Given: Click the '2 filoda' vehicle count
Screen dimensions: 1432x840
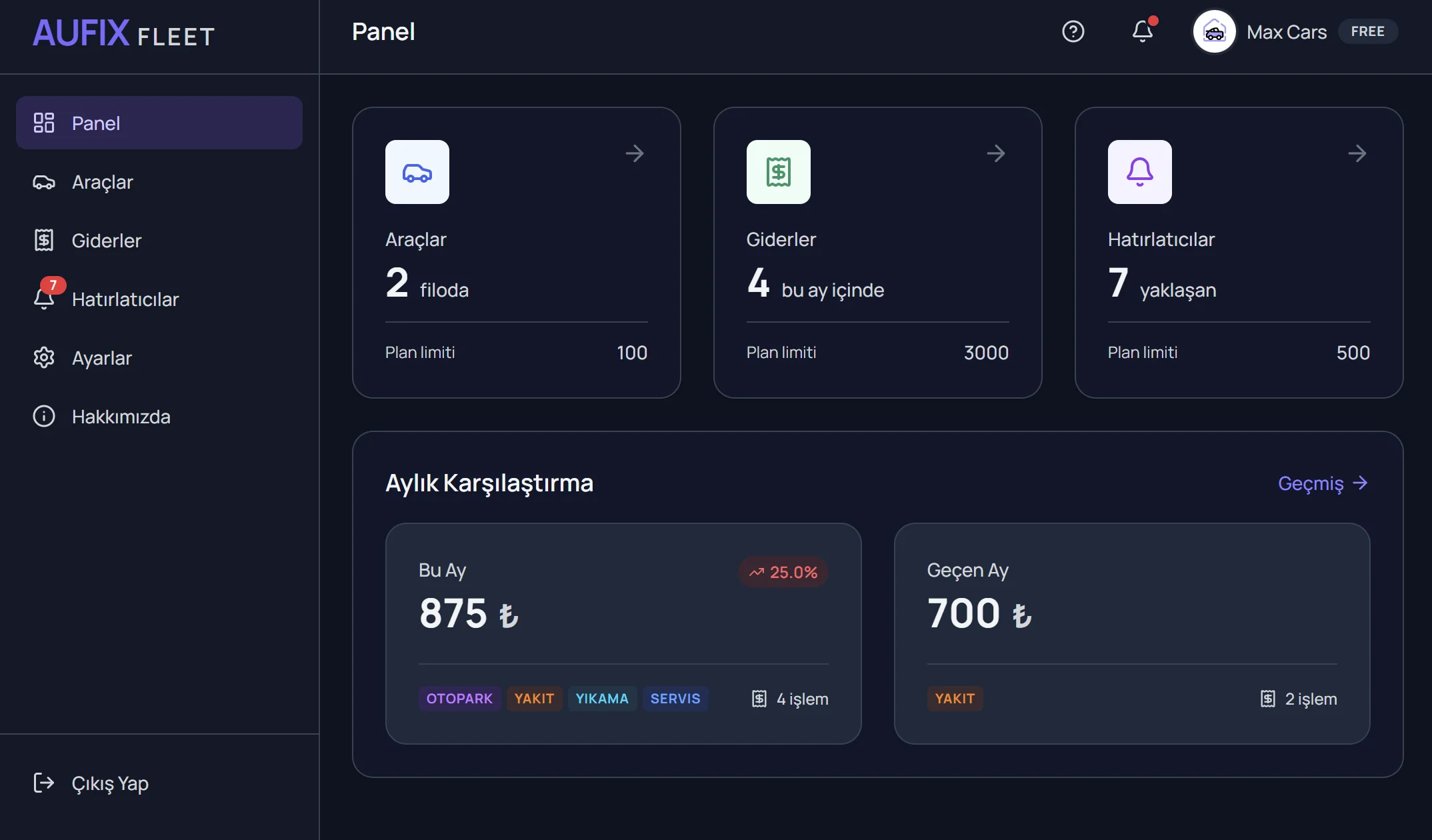Looking at the screenshot, I should point(427,283).
